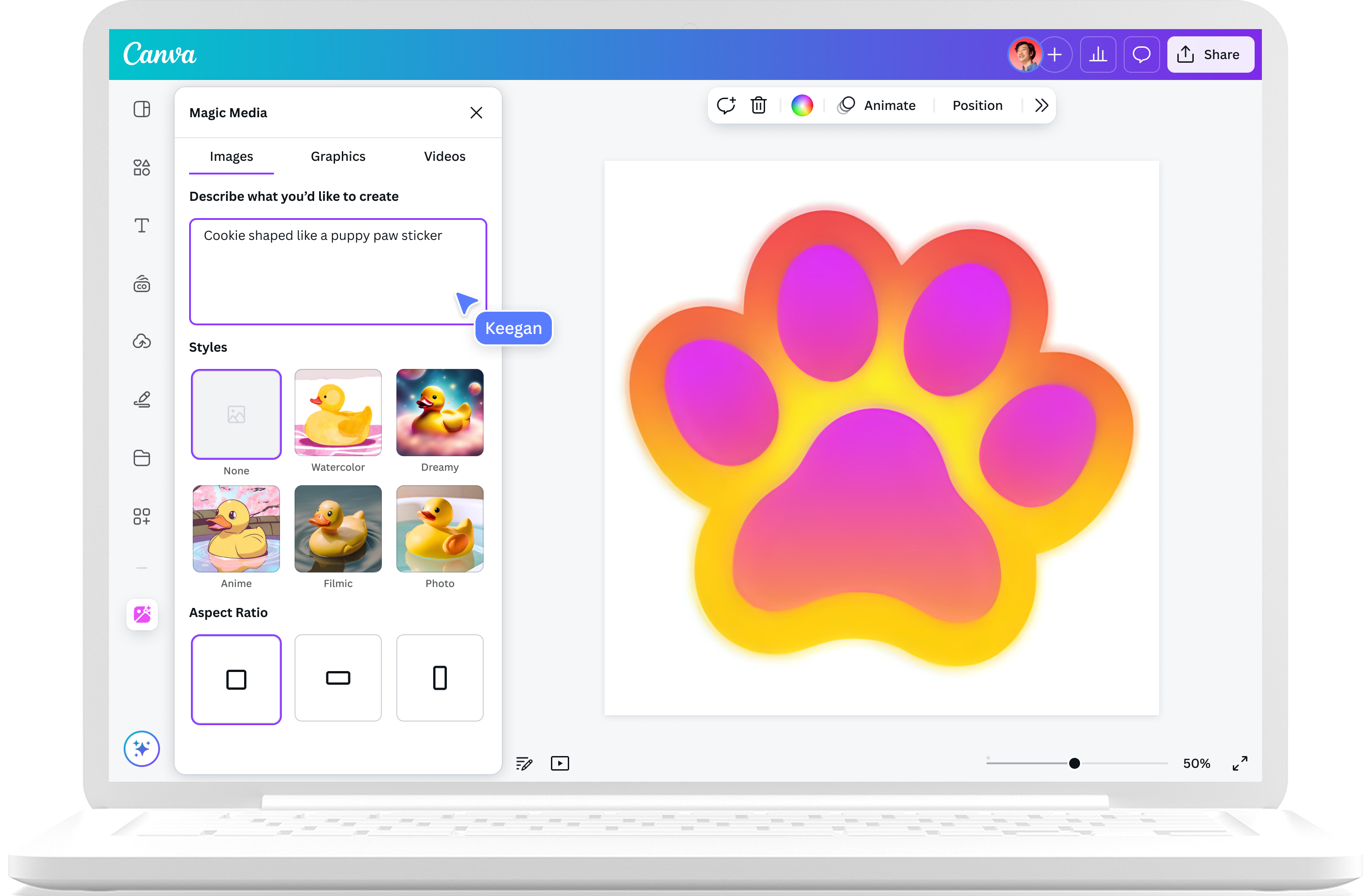Open presenter notes

tap(524, 763)
